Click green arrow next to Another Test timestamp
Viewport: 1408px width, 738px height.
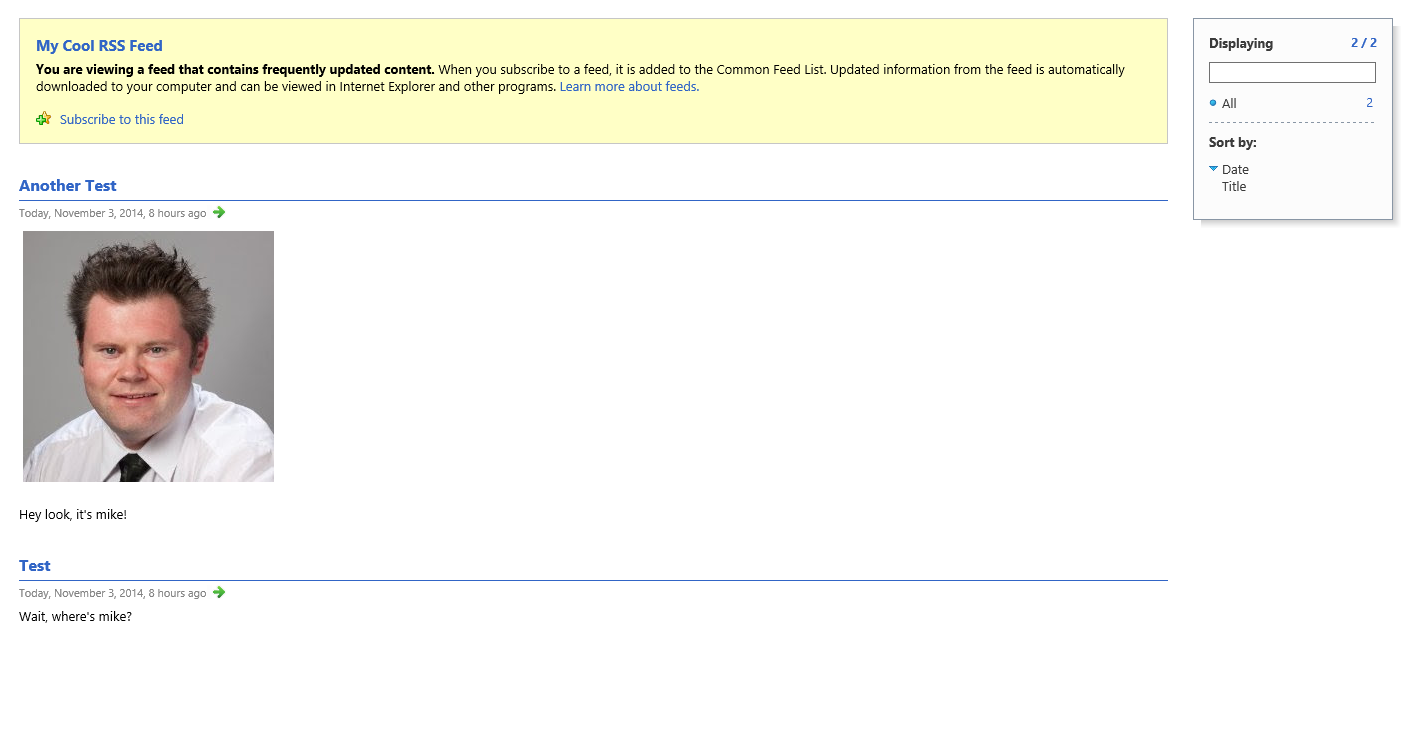pyautogui.click(x=219, y=212)
